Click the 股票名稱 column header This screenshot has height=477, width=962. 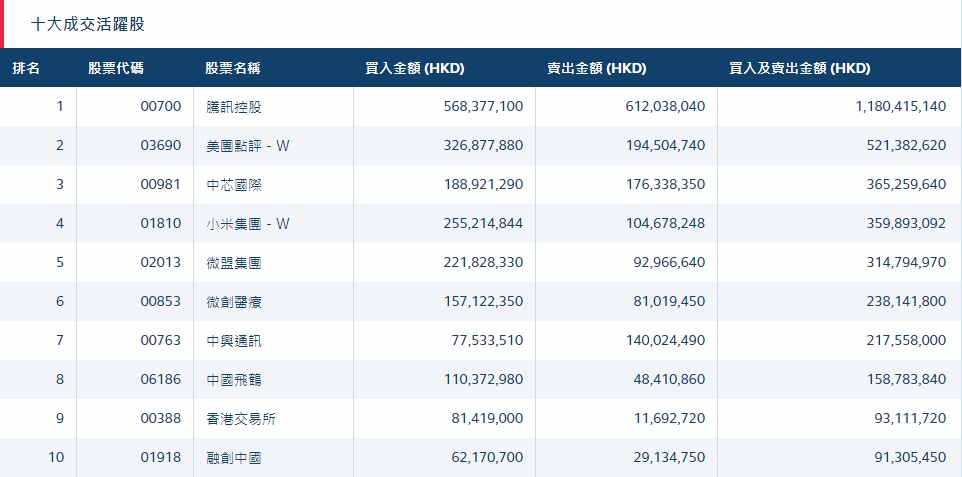(233, 69)
